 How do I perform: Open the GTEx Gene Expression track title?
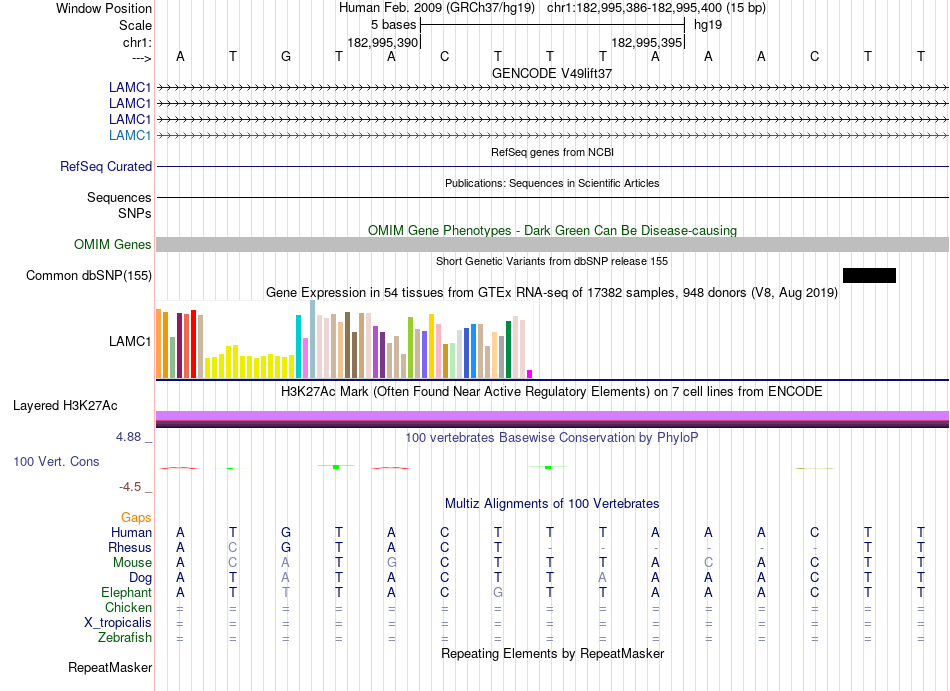coord(552,293)
